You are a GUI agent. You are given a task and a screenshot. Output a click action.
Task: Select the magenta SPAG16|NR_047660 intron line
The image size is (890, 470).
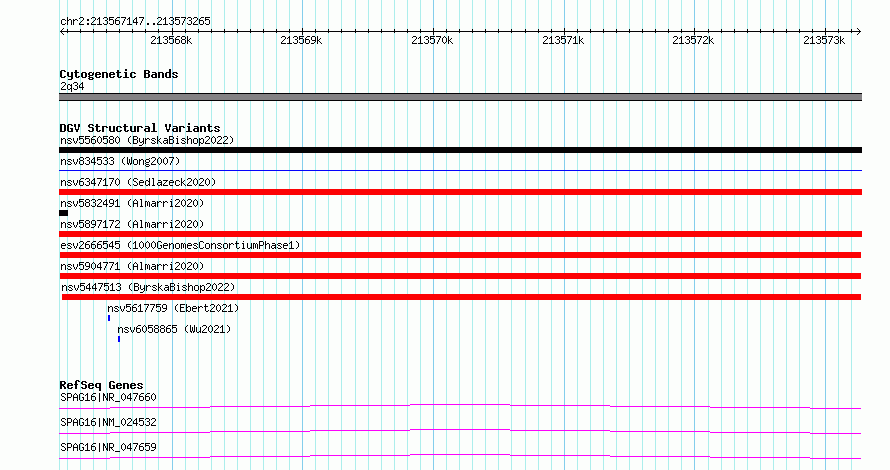click(460, 406)
